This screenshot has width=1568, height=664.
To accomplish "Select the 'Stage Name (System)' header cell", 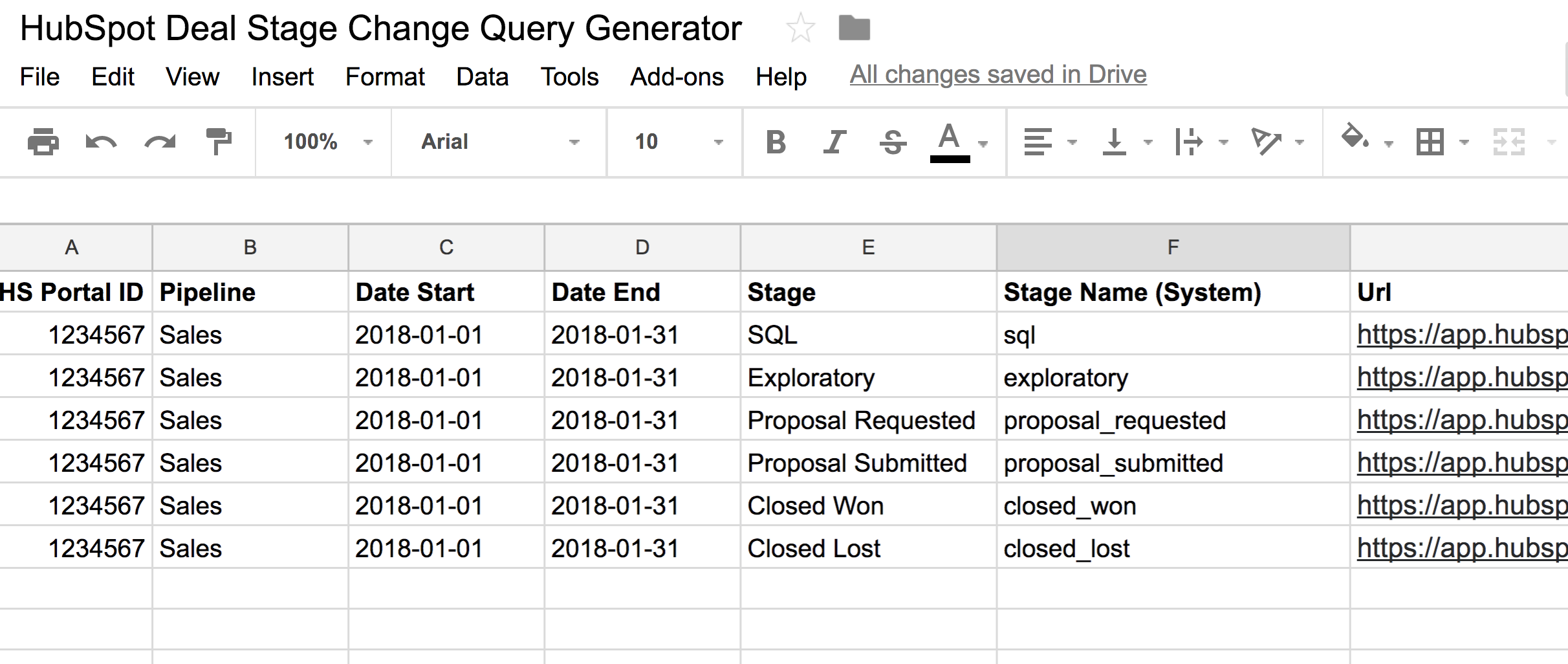I will 1173,292.
